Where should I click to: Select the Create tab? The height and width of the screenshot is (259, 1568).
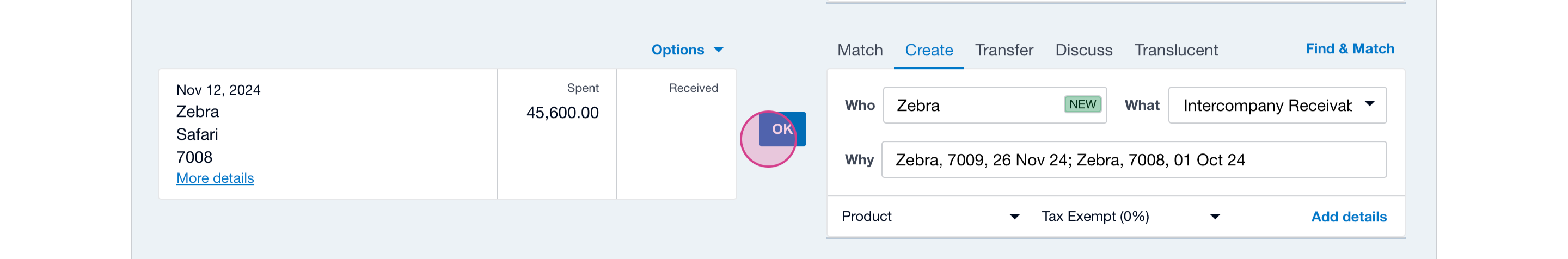tap(928, 50)
